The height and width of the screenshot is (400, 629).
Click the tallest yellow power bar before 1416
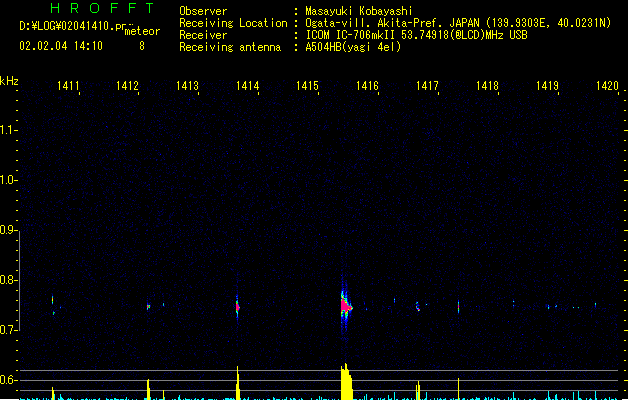coord(347,382)
